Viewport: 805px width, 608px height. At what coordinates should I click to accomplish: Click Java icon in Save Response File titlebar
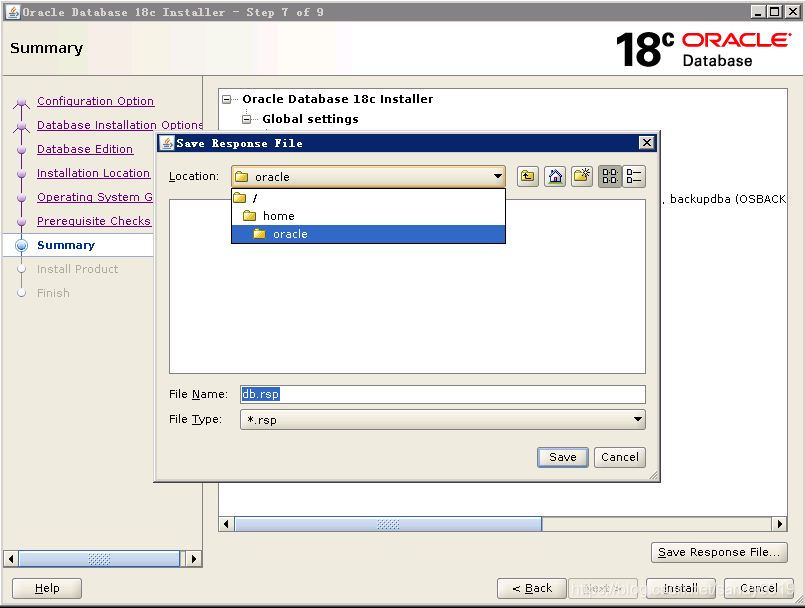click(166, 143)
